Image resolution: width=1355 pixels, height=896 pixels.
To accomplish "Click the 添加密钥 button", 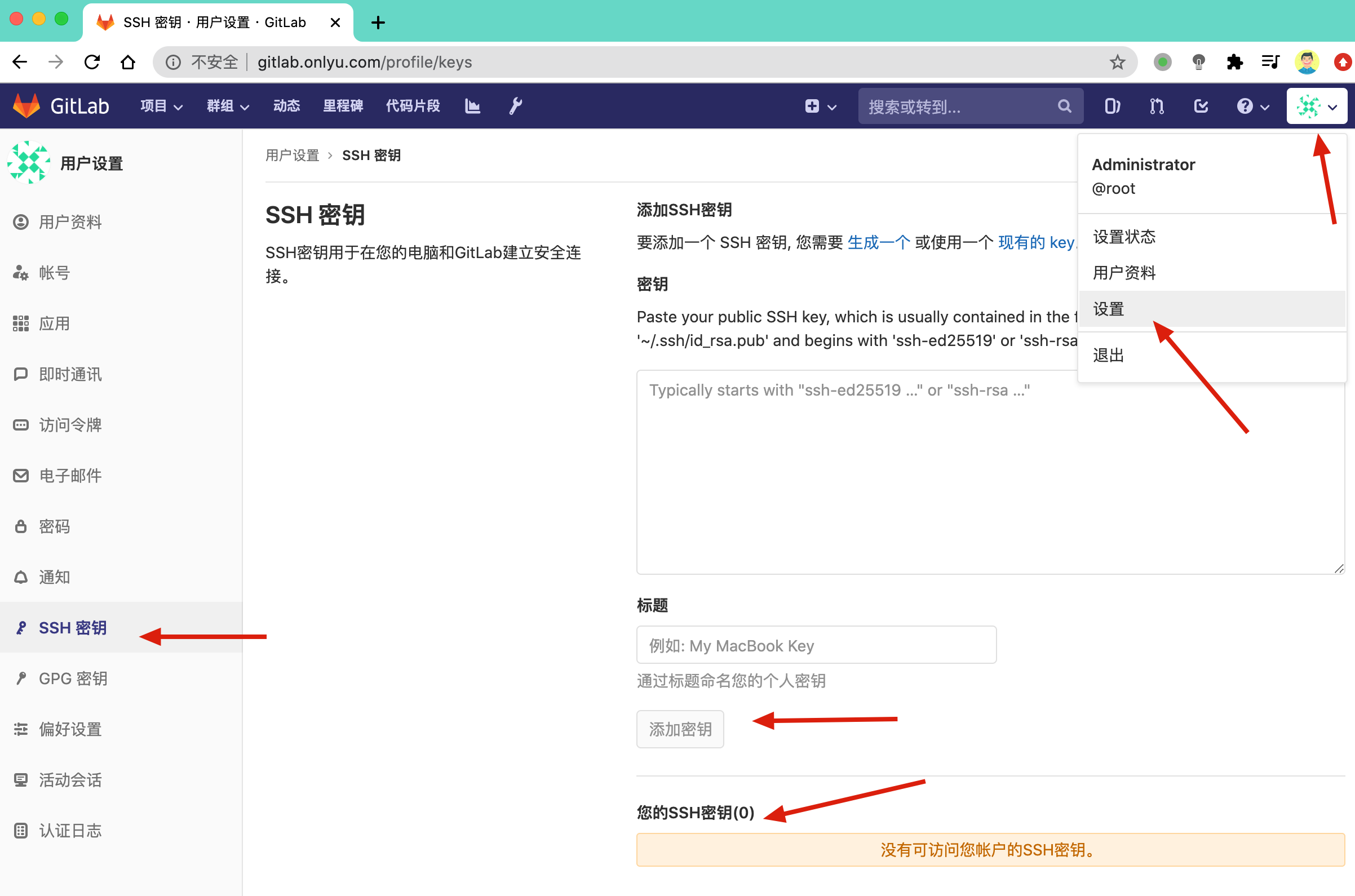I will coord(680,729).
